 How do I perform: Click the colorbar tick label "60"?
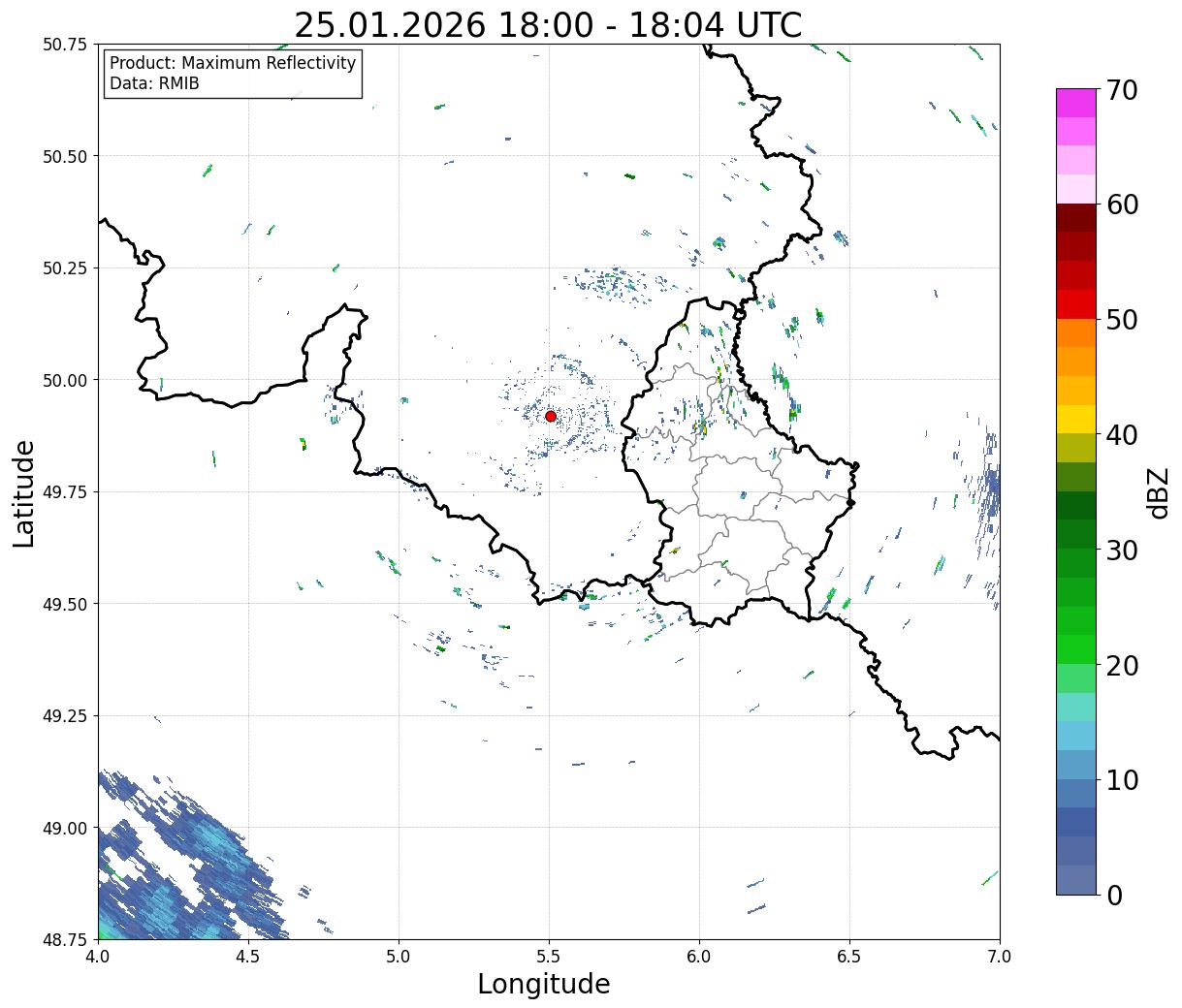pos(1122,205)
